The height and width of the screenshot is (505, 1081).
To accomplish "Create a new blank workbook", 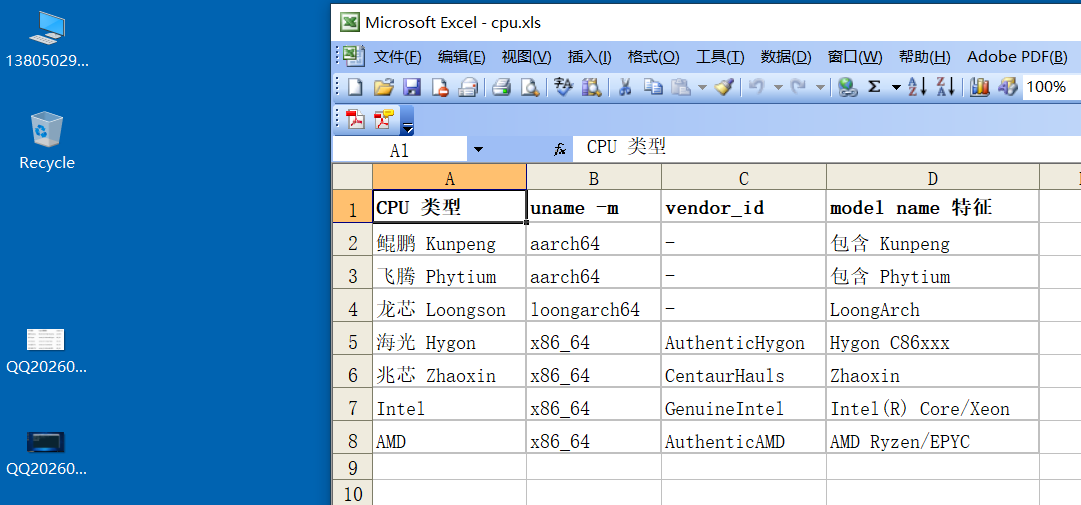I will [355, 87].
